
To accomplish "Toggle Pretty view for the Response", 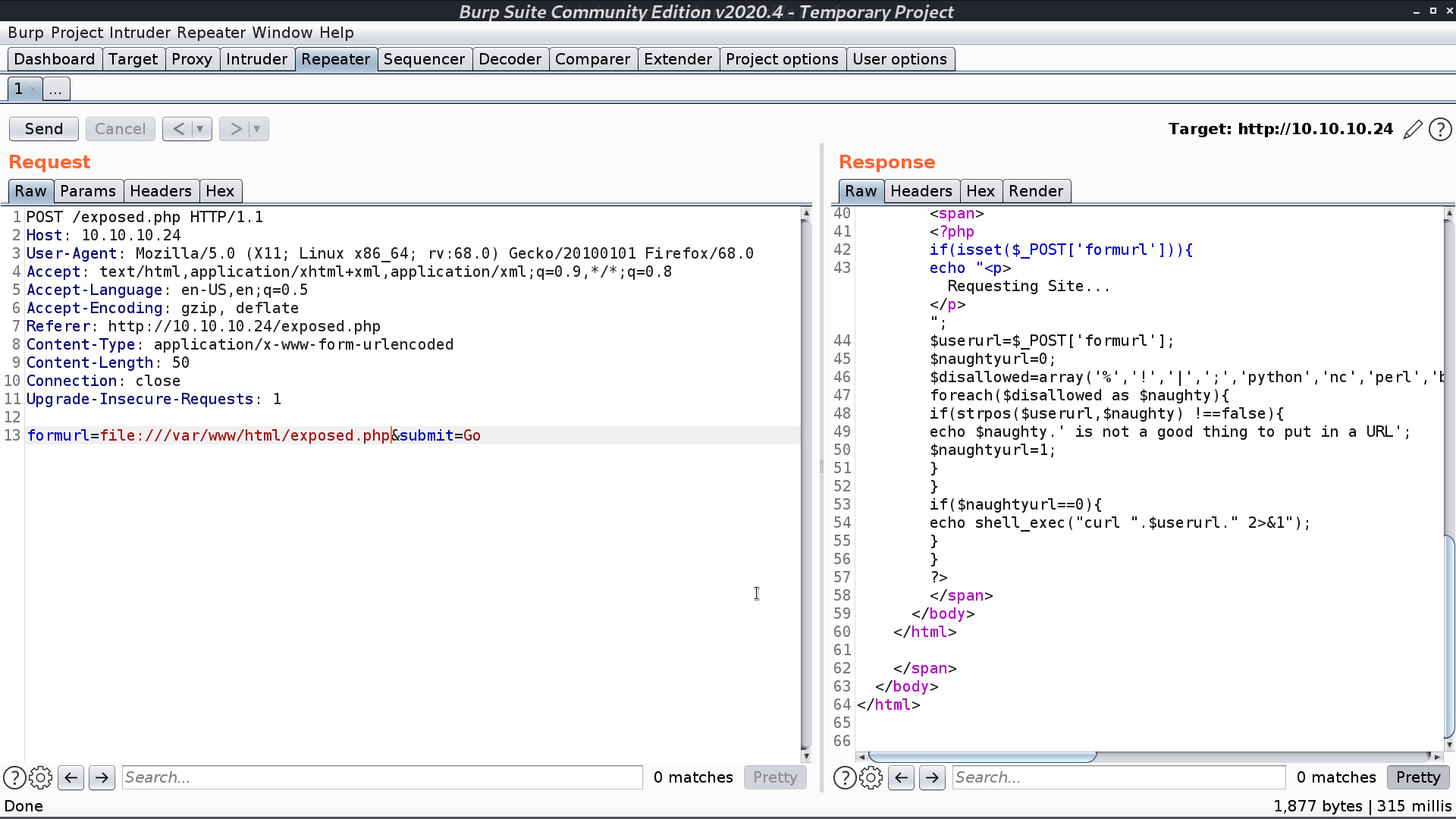I will coord(1418,777).
